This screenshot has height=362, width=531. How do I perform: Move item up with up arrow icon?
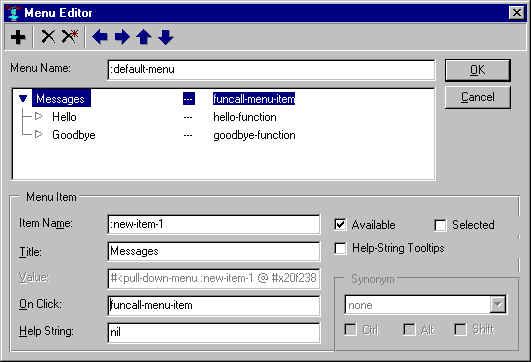coord(144,37)
